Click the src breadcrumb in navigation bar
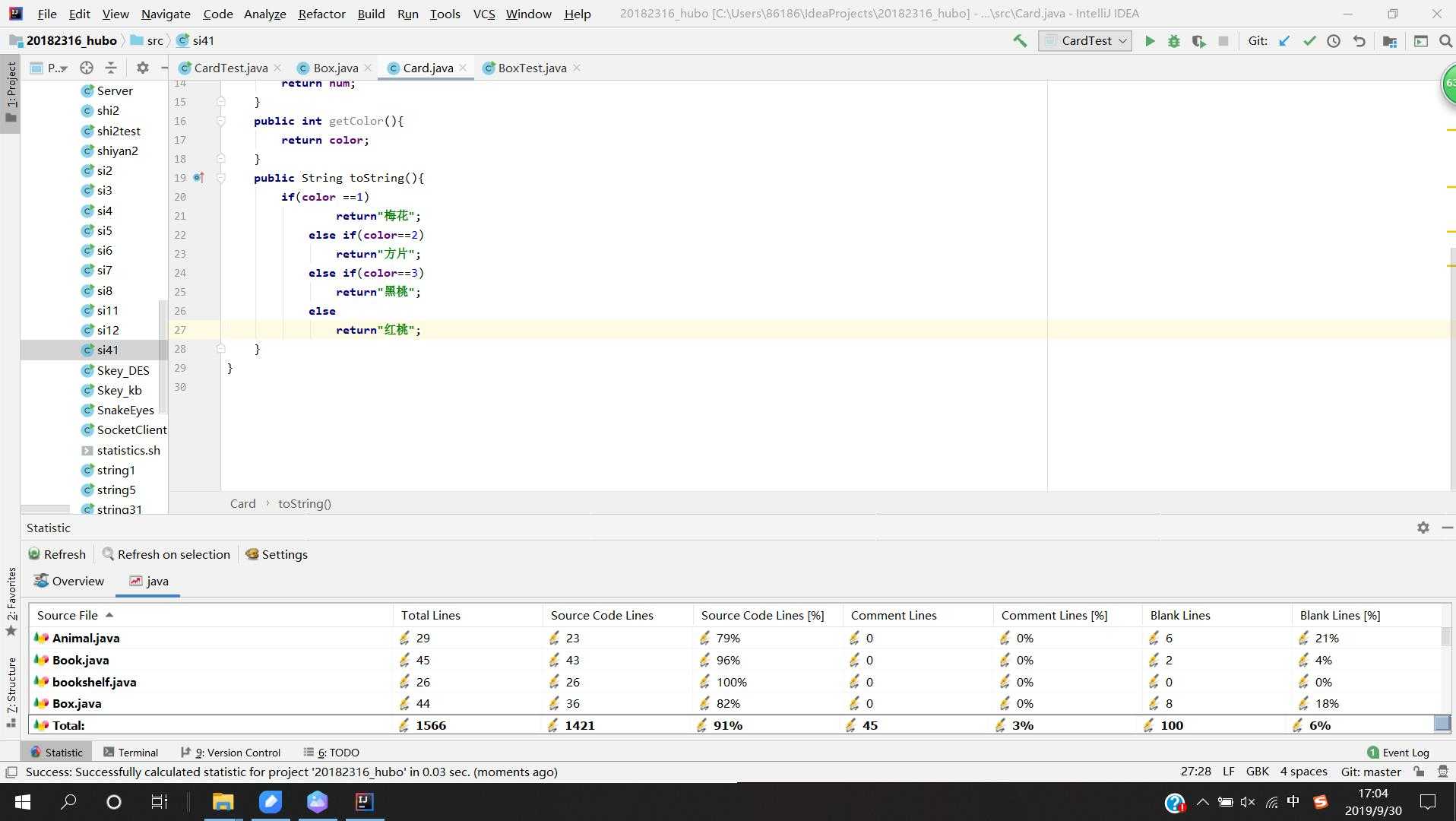Screen dimensions: 1456x821 click(x=147, y=41)
